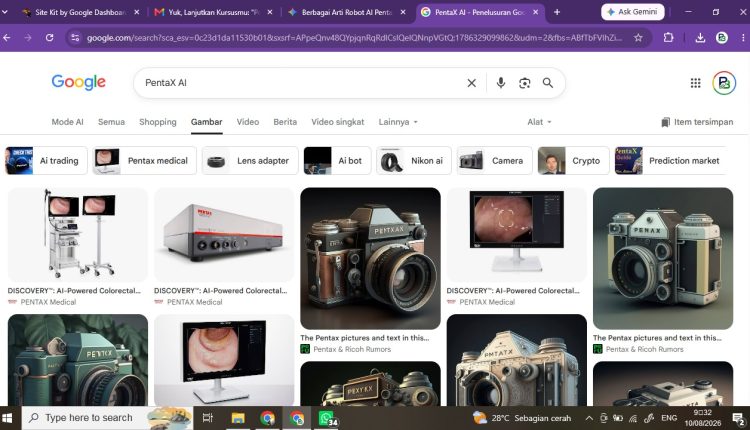Go back to previous page
750x430 pixels.
pos(7,37)
